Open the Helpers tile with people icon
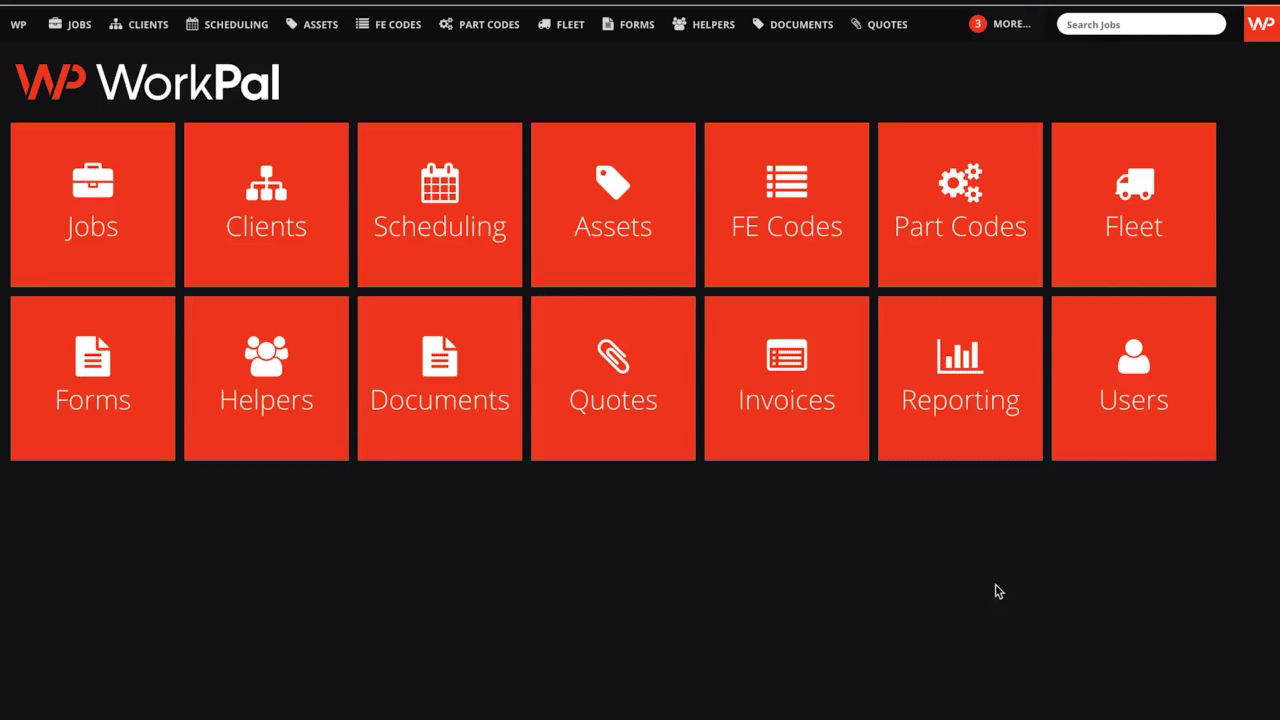This screenshot has height=720, width=1280. 266,378
